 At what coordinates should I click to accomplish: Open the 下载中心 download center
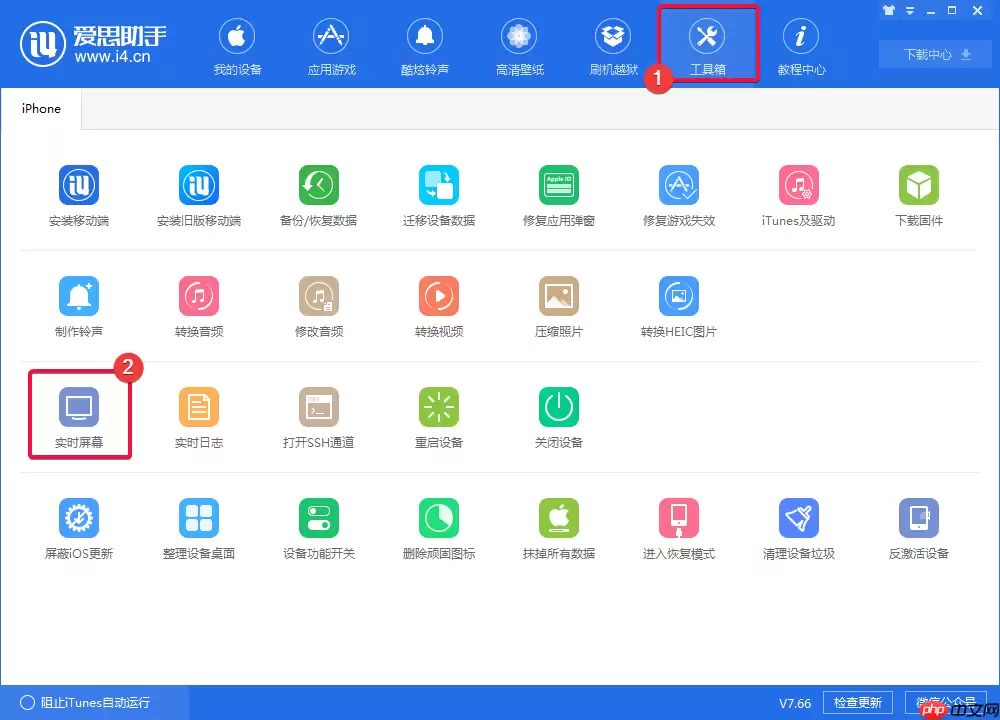click(926, 55)
